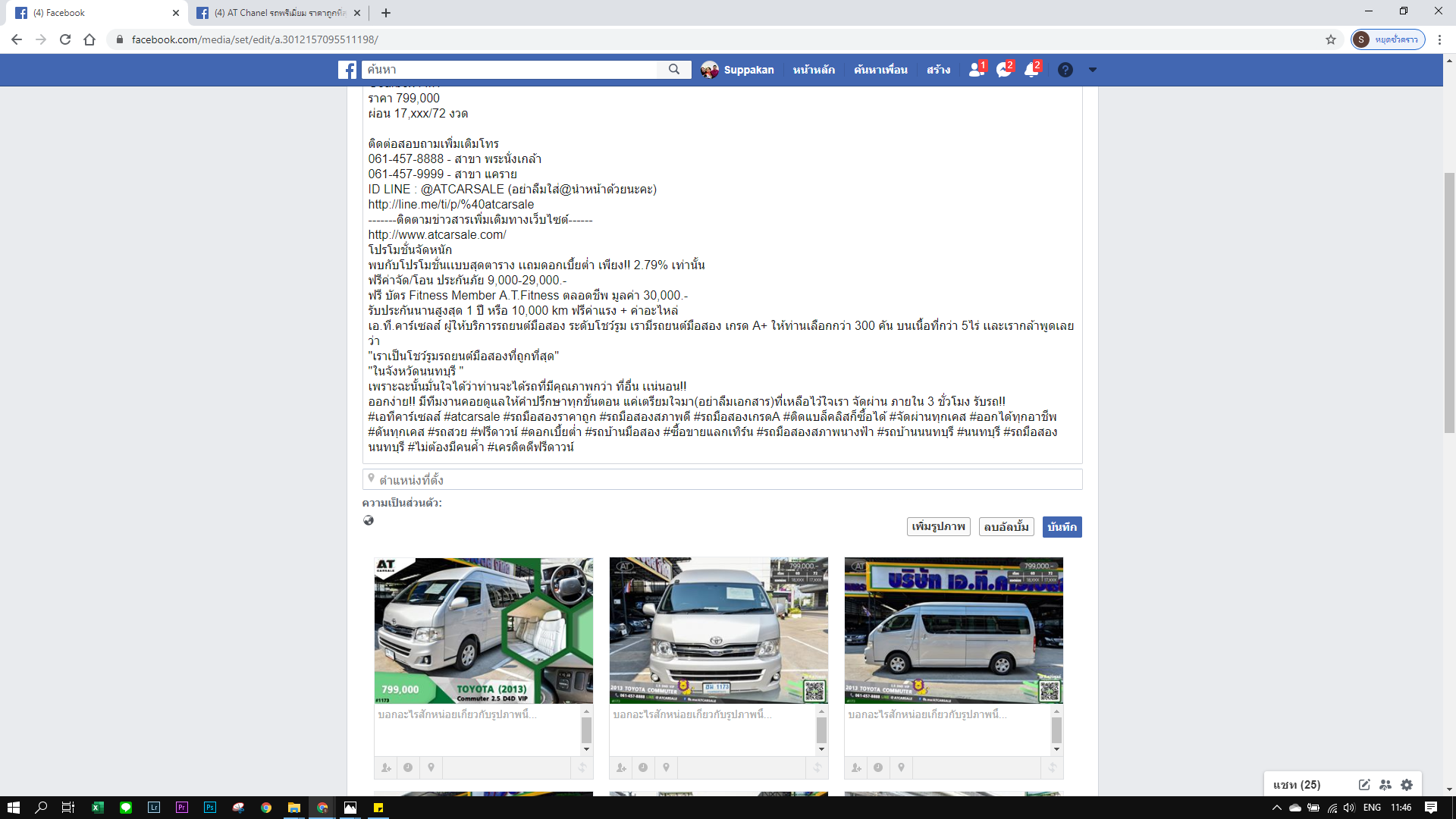Screen dimensions: 1456x819
Task: Click the page vertical scrollbar thumb
Action: pos(1449,303)
